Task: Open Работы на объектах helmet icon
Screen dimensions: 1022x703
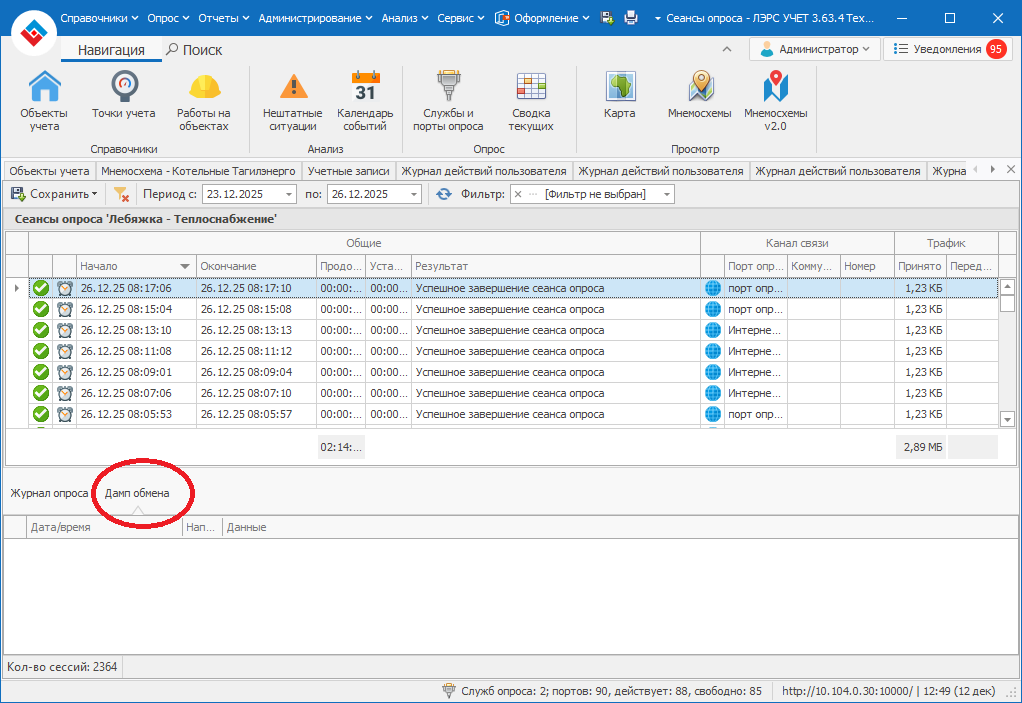Action: click(204, 101)
